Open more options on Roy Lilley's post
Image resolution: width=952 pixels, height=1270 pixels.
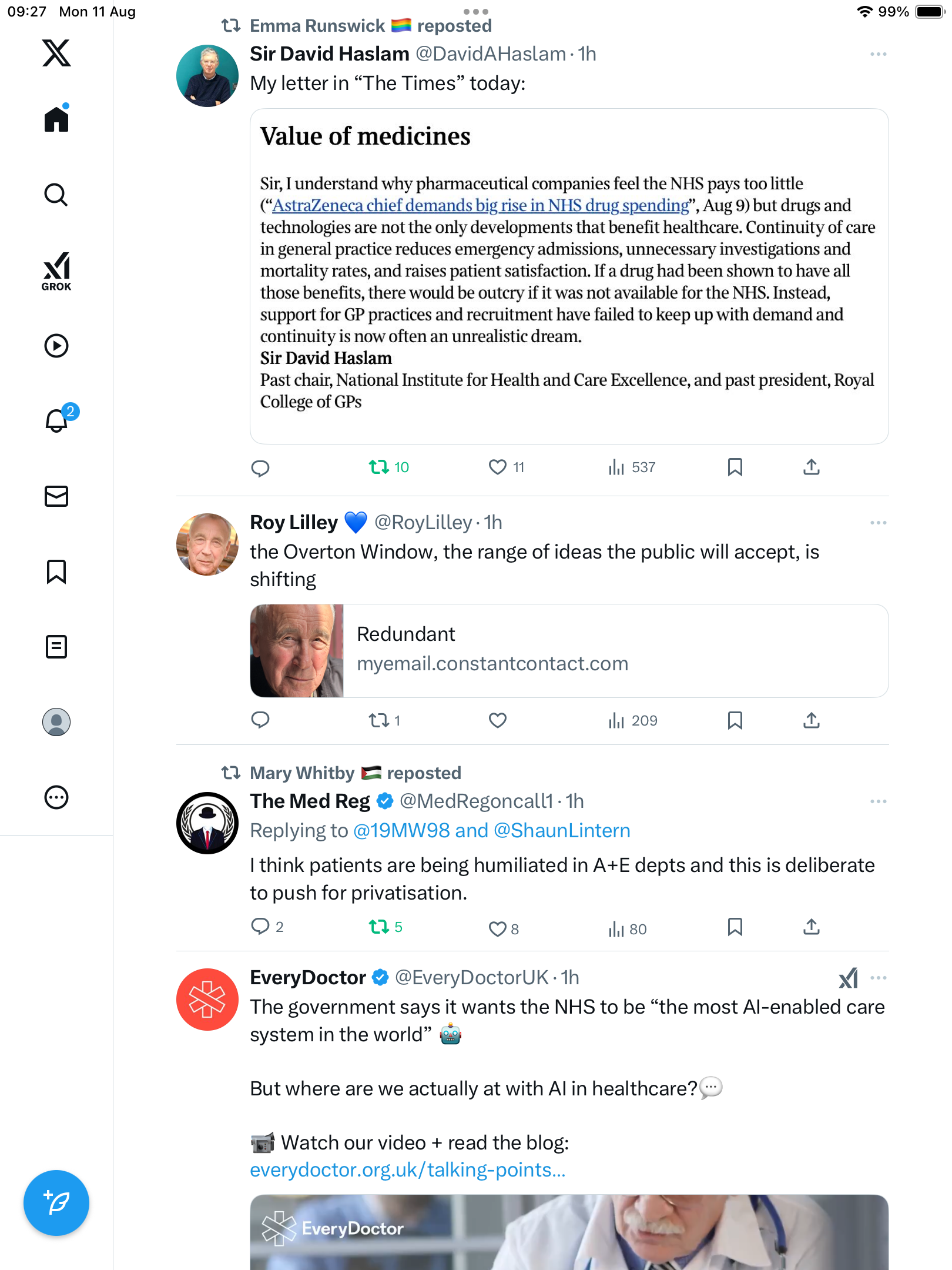878,523
